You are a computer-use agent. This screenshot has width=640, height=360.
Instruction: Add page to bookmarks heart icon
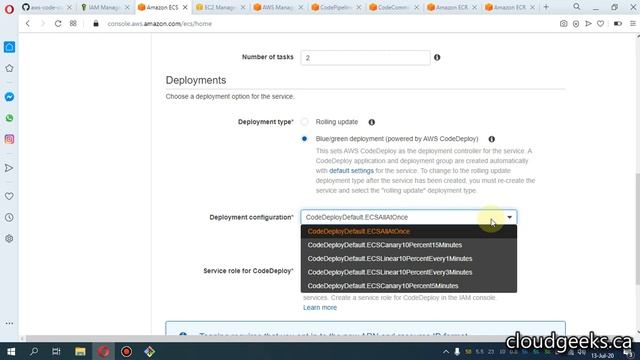[600, 24]
